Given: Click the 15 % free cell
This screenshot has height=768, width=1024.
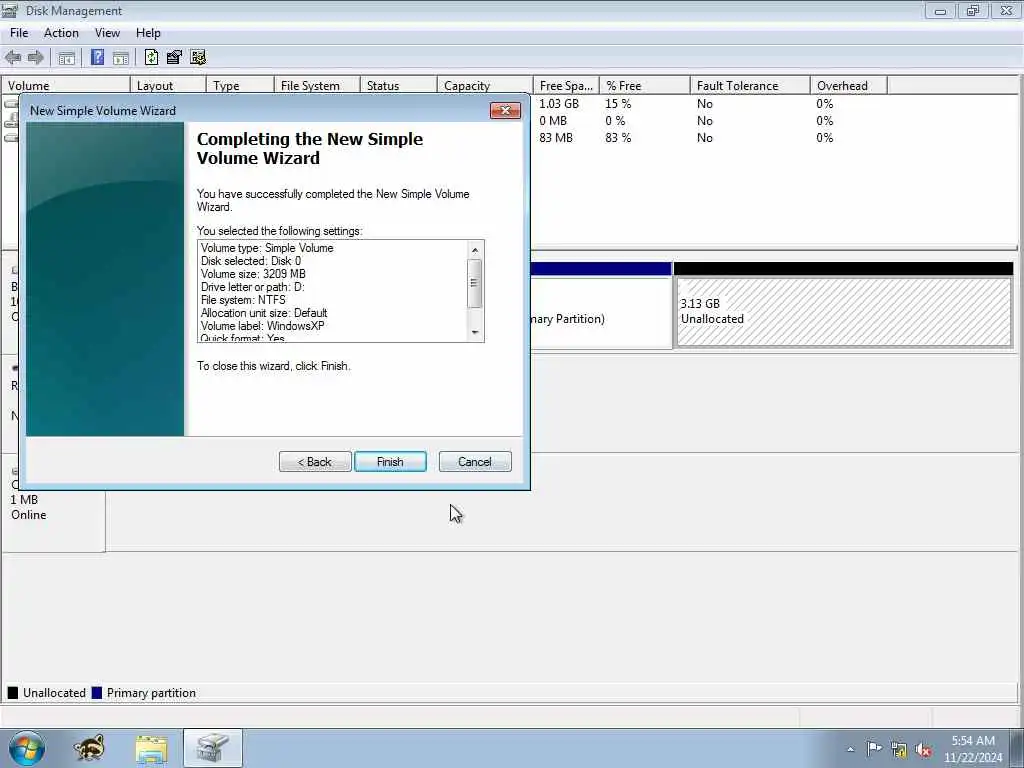Looking at the screenshot, I should coord(618,104).
